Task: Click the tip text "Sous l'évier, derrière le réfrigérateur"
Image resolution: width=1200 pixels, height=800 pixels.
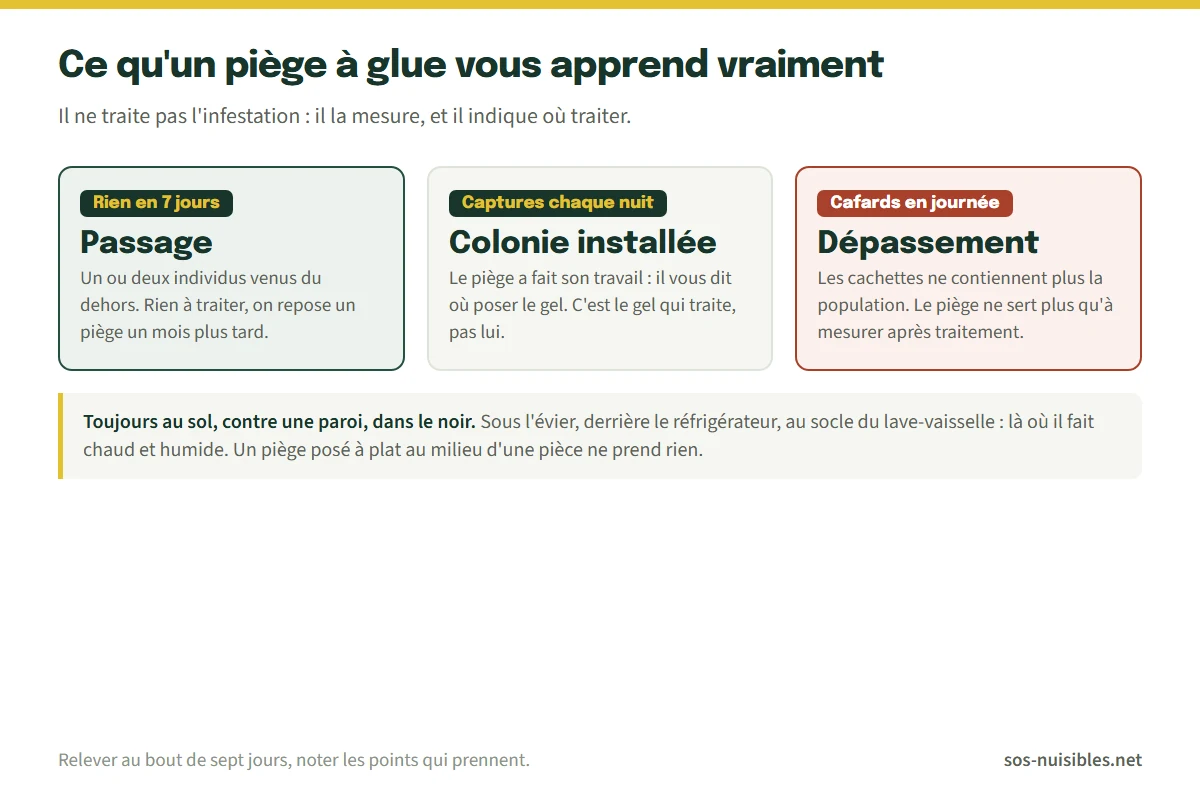Action: [x=631, y=422]
